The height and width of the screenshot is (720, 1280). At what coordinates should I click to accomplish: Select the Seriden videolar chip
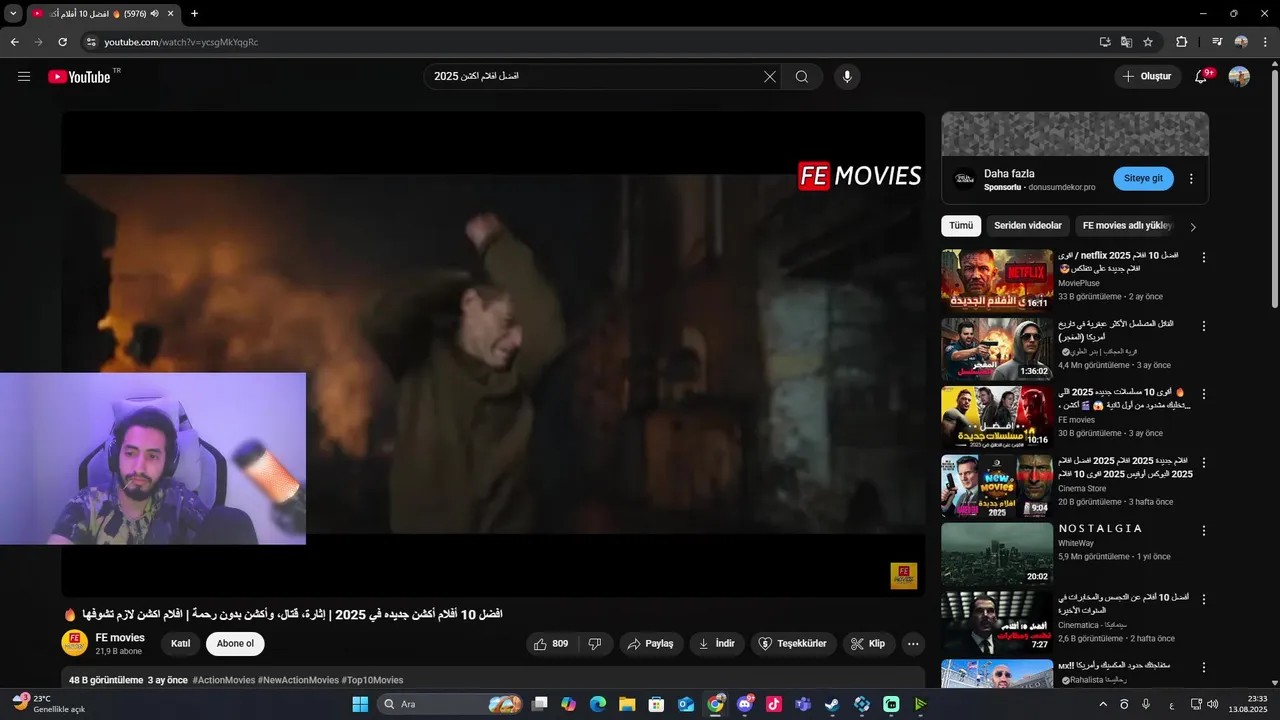(x=1028, y=226)
